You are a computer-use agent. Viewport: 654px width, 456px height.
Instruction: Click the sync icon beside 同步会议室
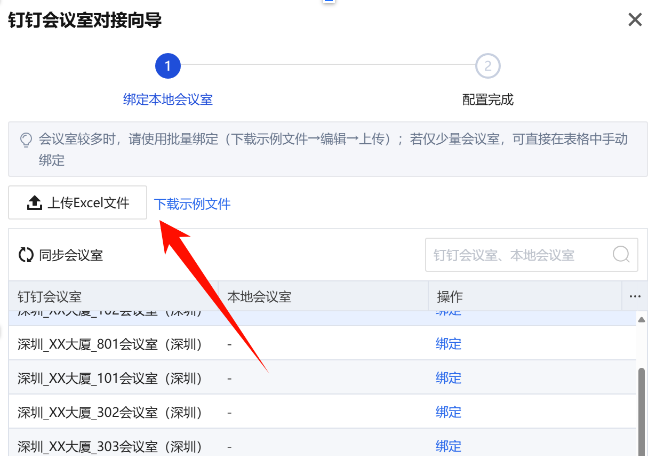point(26,255)
